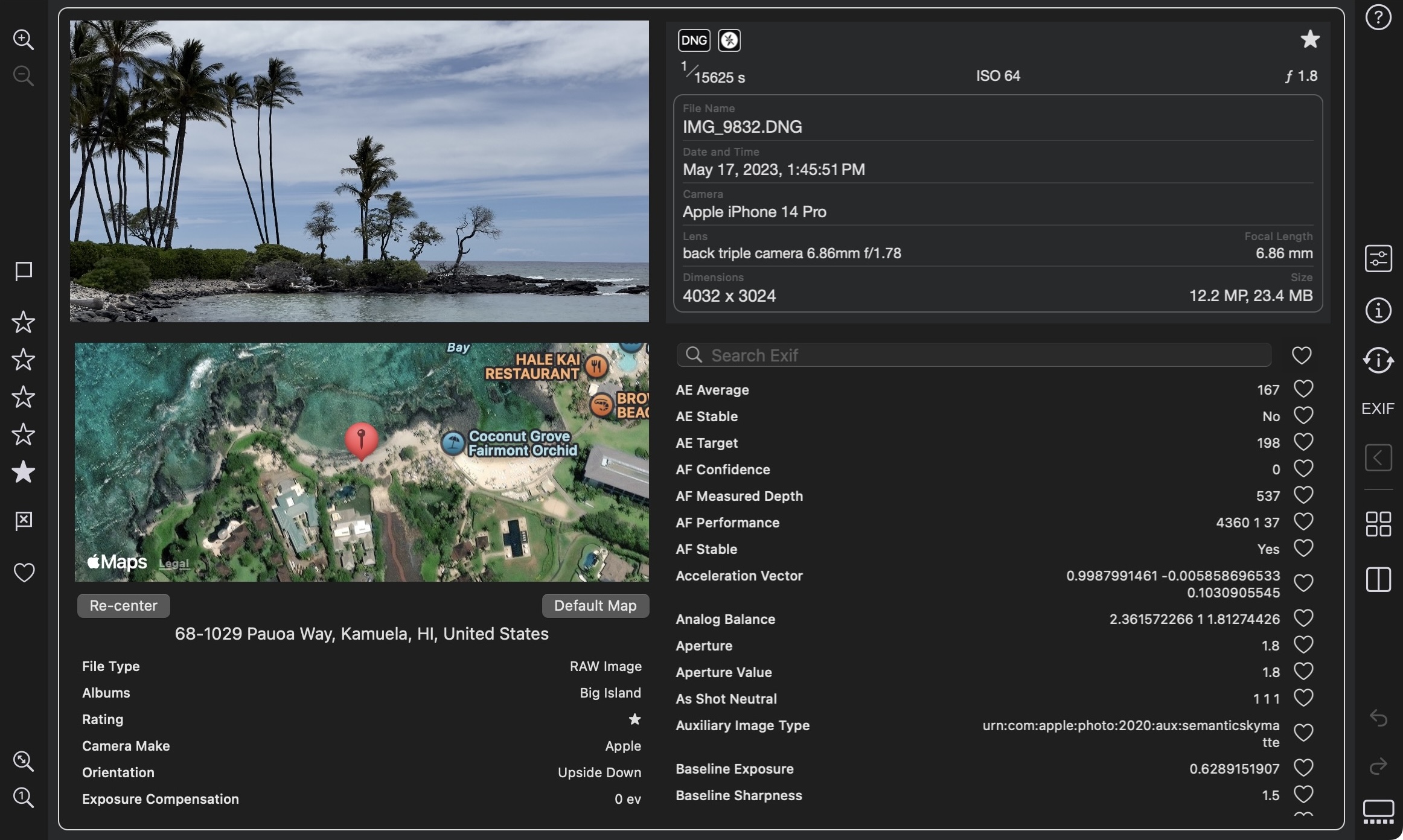Image resolution: width=1403 pixels, height=840 pixels.
Task: Toggle the heart beside Search Exif field
Action: pos(1301,355)
